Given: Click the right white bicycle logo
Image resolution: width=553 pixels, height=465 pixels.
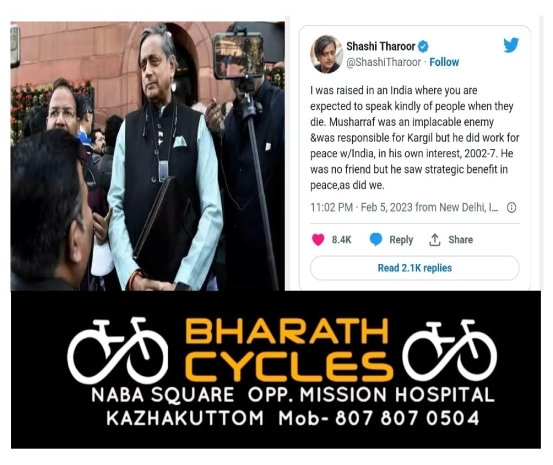Looking at the screenshot, I should click(x=449, y=350).
